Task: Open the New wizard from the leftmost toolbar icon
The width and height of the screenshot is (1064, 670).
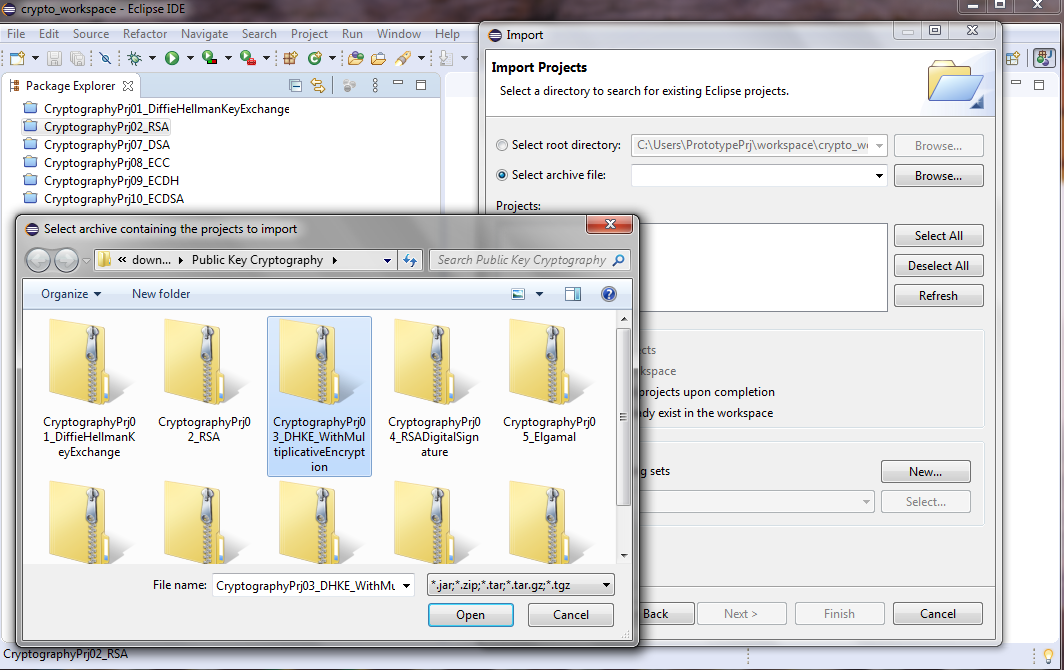Action: coord(17,57)
